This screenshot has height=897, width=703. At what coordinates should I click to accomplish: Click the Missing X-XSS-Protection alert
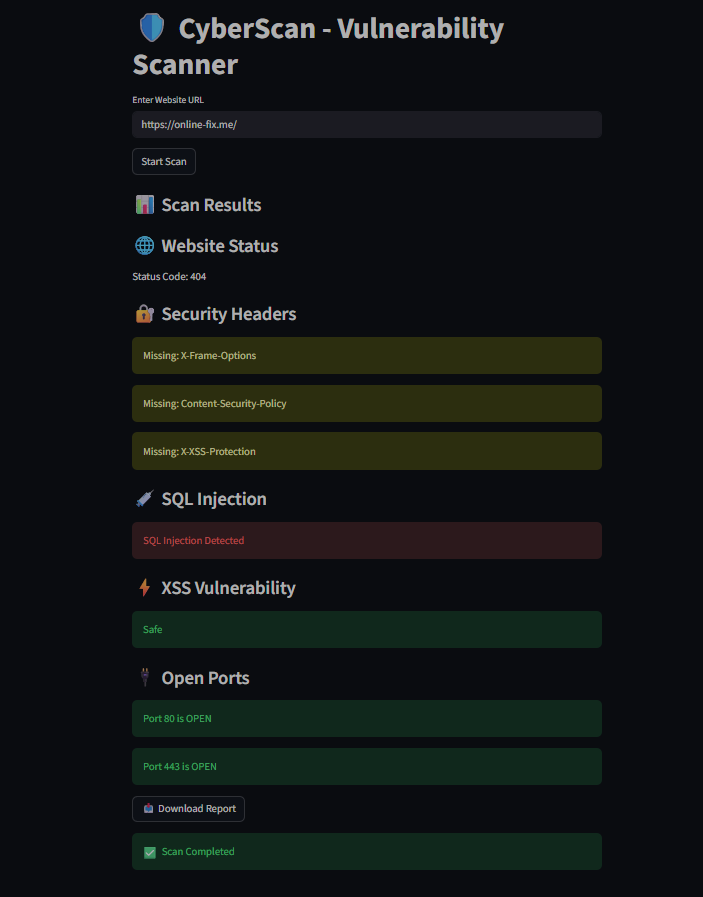366,451
